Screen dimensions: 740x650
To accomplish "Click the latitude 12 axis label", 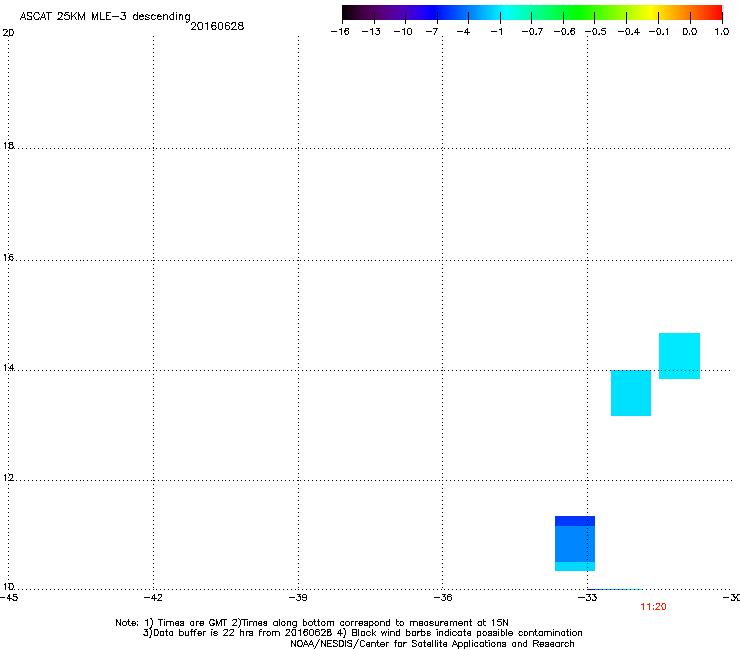I will [x=8, y=478].
